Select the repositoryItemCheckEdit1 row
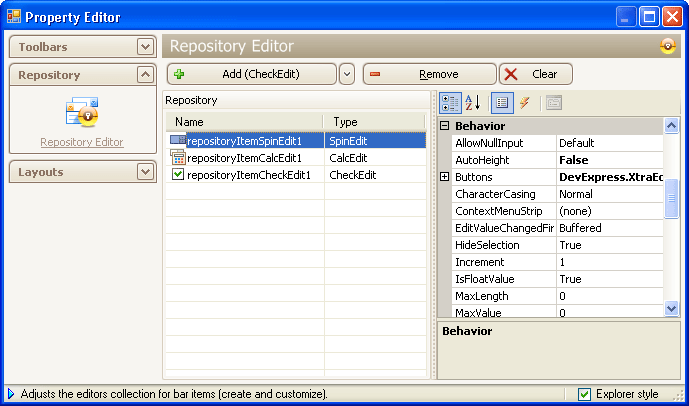 pos(296,175)
